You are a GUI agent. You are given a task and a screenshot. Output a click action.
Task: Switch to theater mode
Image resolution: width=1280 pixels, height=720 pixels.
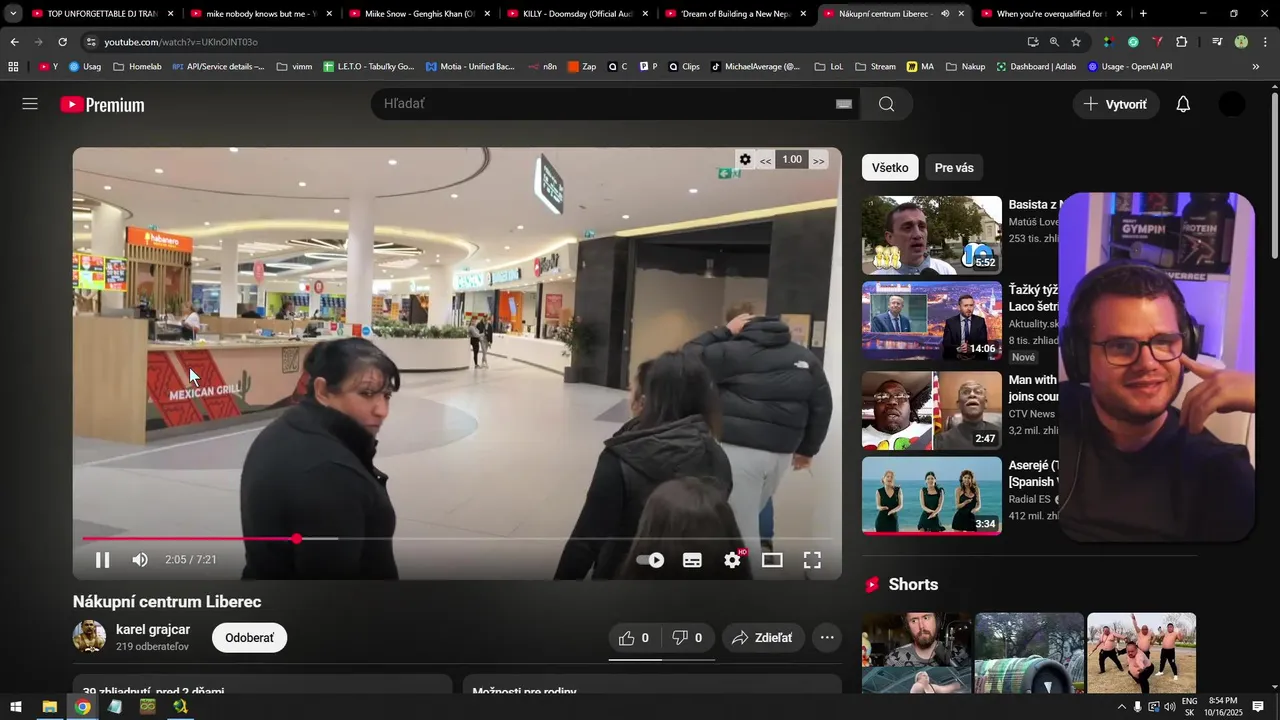pos(772,560)
